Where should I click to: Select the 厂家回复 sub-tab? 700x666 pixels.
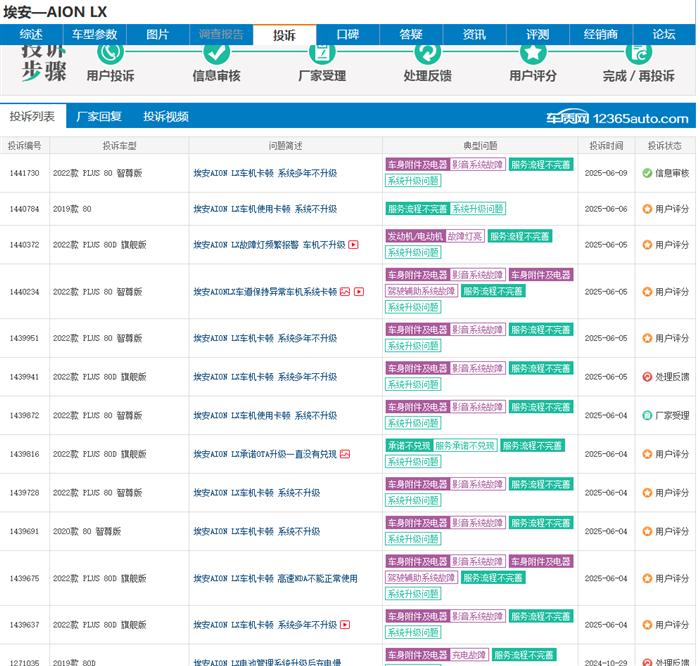click(x=99, y=117)
